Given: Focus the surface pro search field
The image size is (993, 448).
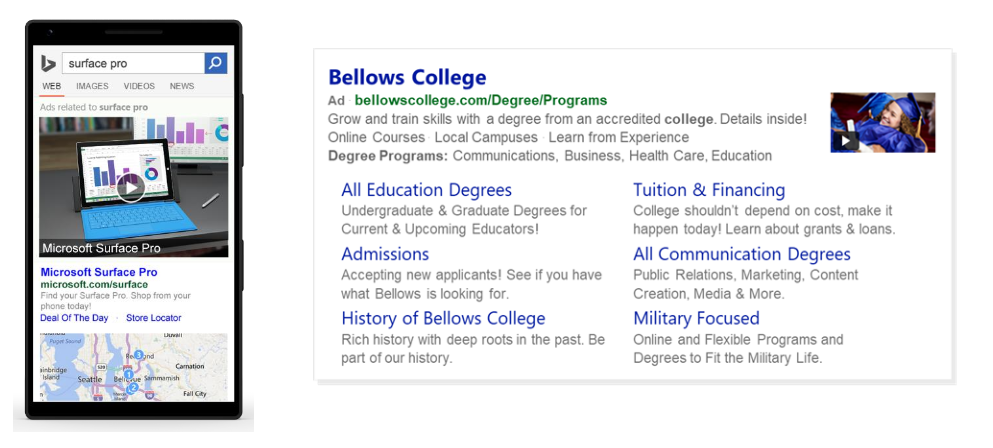Looking at the screenshot, I should pyautogui.click(x=133, y=63).
